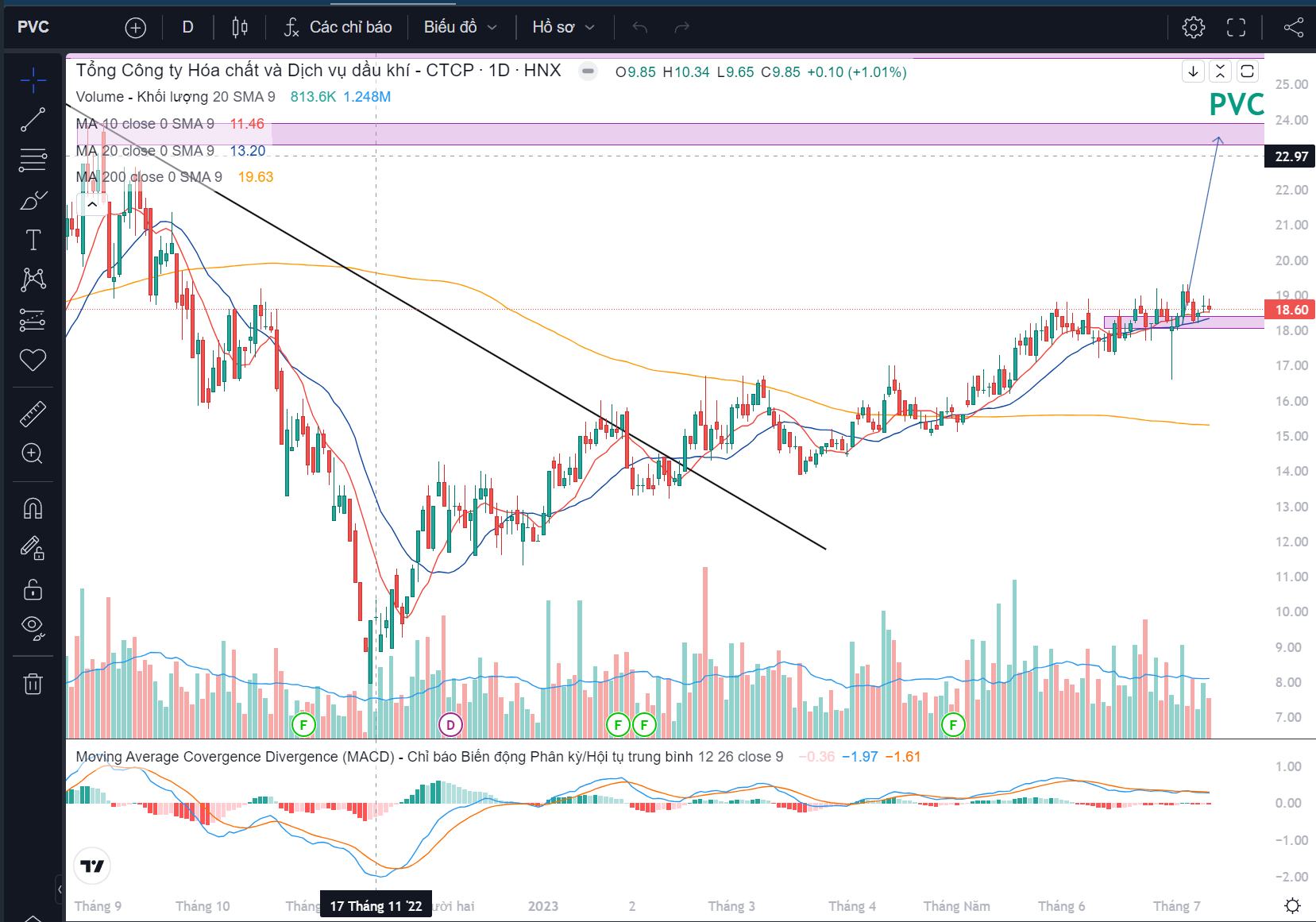1316x922 pixels.
Task: Delete all drawings with trash icon
Action: (33, 683)
